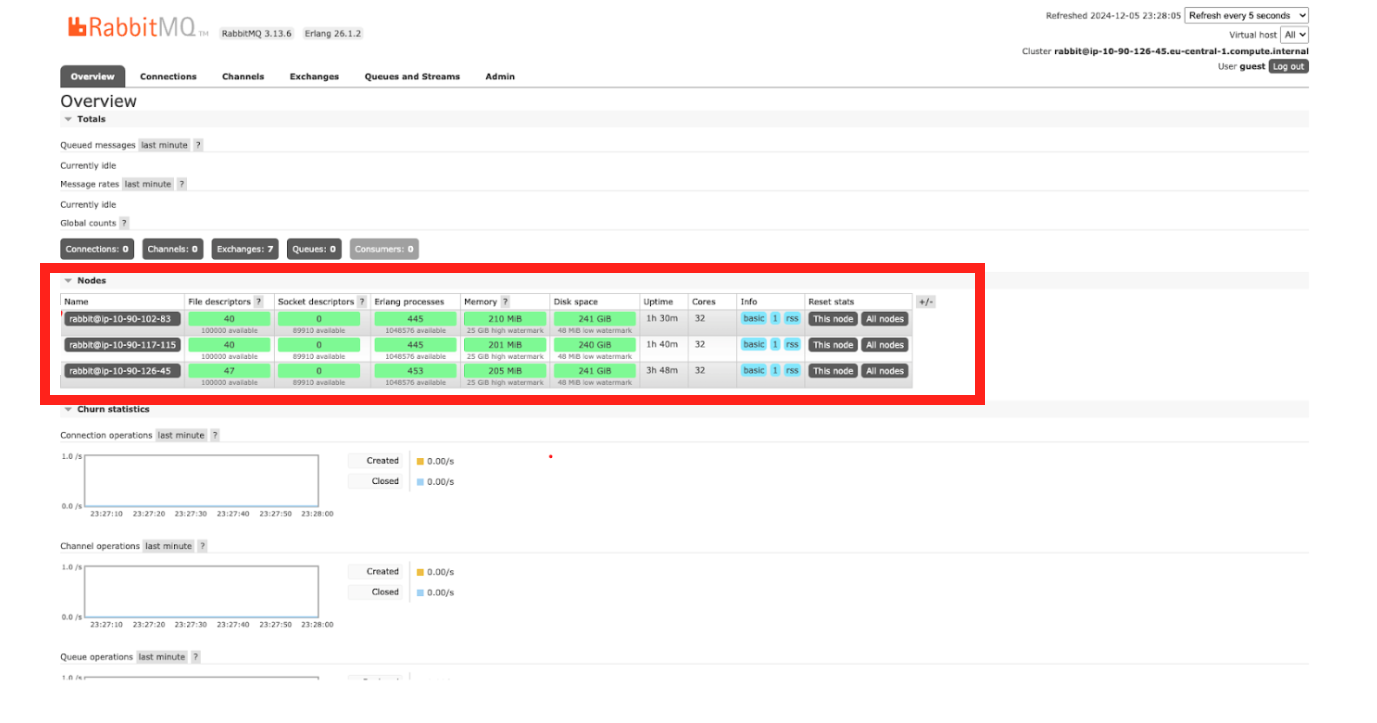Reset All nodes stats in ip-10-90-117-115 row
The image size is (1377, 723).
coord(885,345)
